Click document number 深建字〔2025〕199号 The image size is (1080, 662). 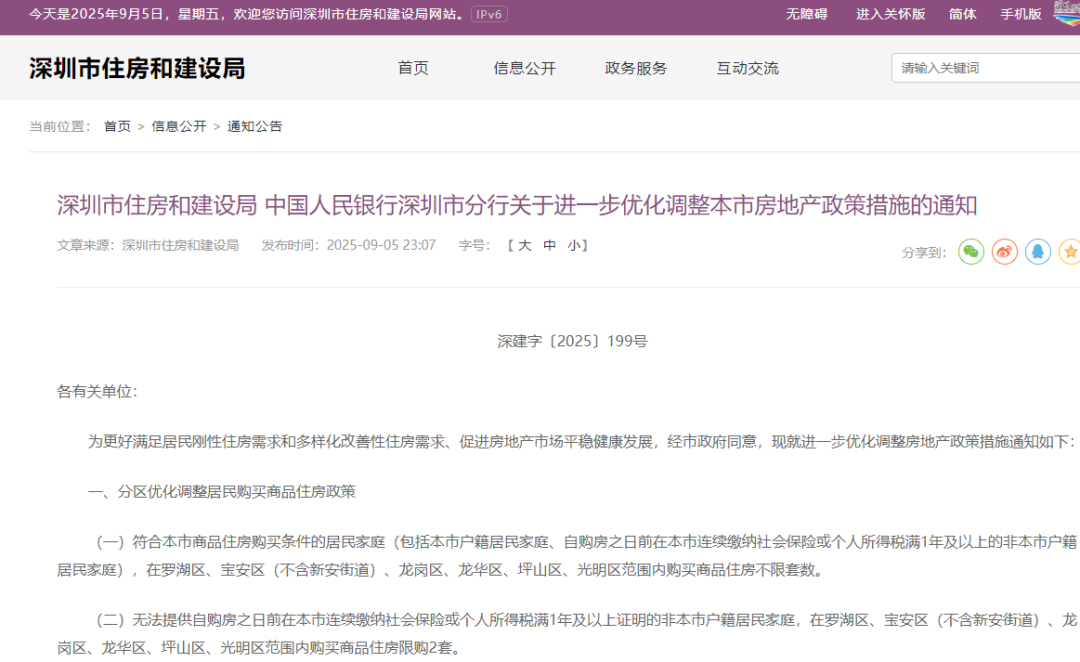572,341
